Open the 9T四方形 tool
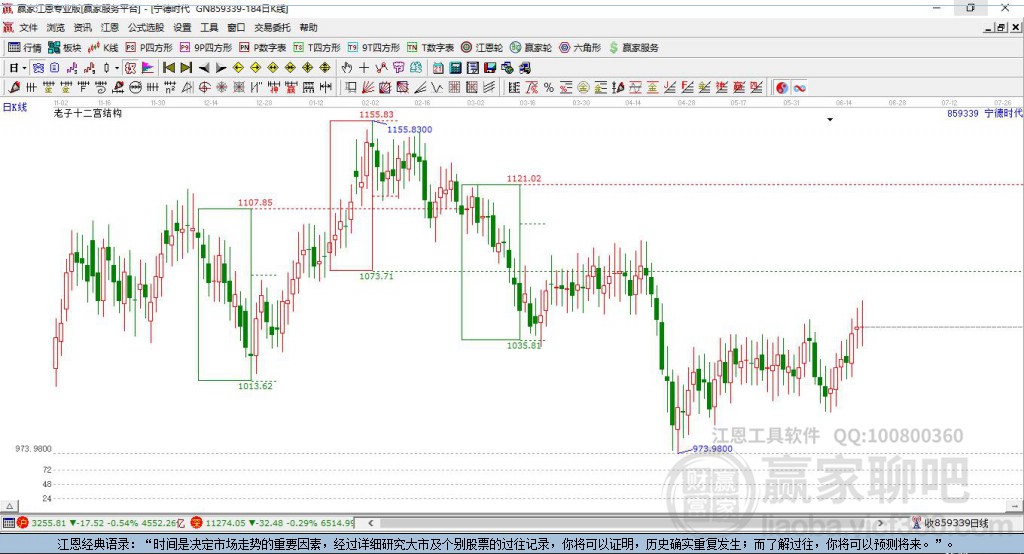 [x=374, y=48]
